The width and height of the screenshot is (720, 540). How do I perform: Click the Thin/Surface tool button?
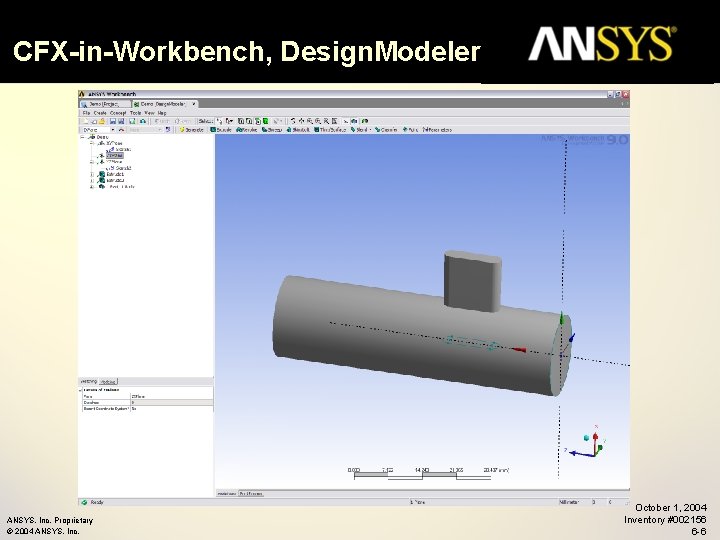[x=330, y=130]
